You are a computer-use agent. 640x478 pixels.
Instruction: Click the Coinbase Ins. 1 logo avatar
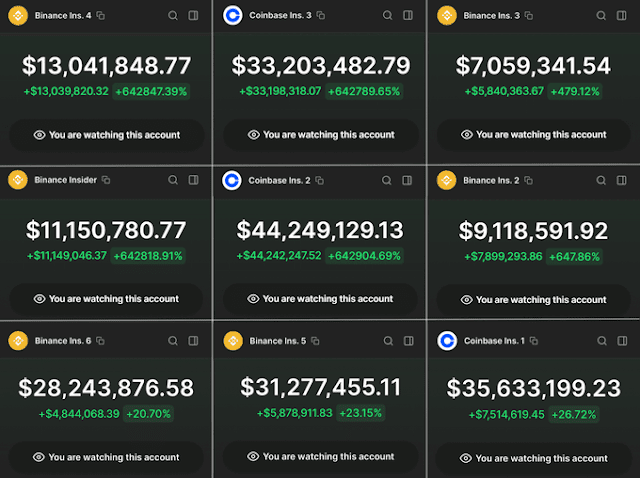447,341
